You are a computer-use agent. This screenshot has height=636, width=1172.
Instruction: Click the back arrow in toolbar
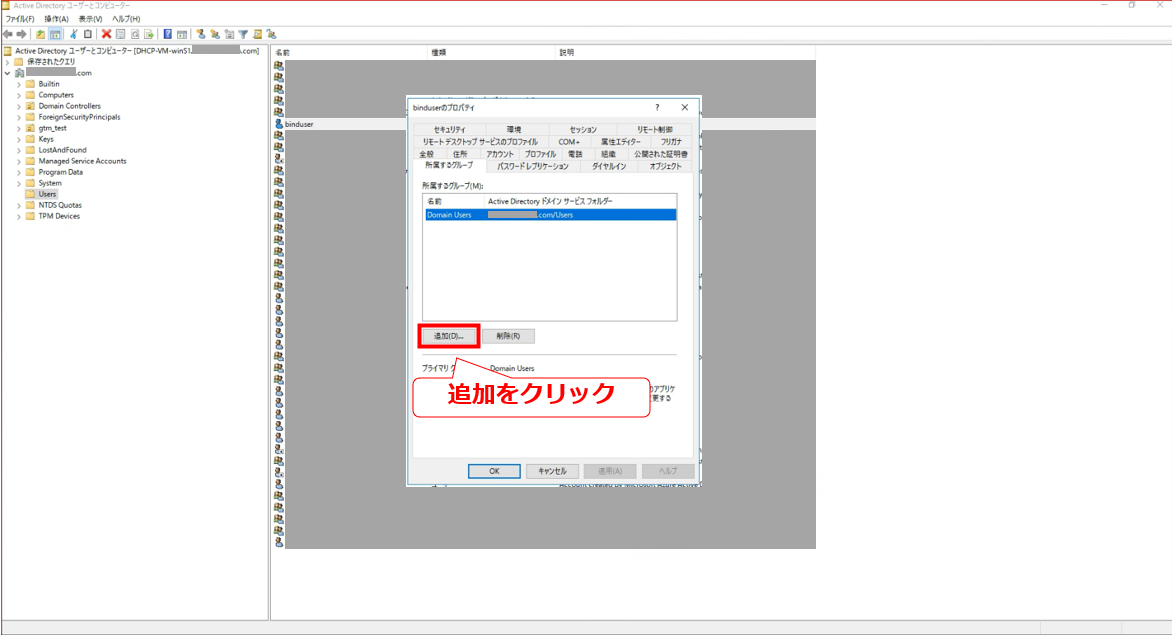[8, 34]
